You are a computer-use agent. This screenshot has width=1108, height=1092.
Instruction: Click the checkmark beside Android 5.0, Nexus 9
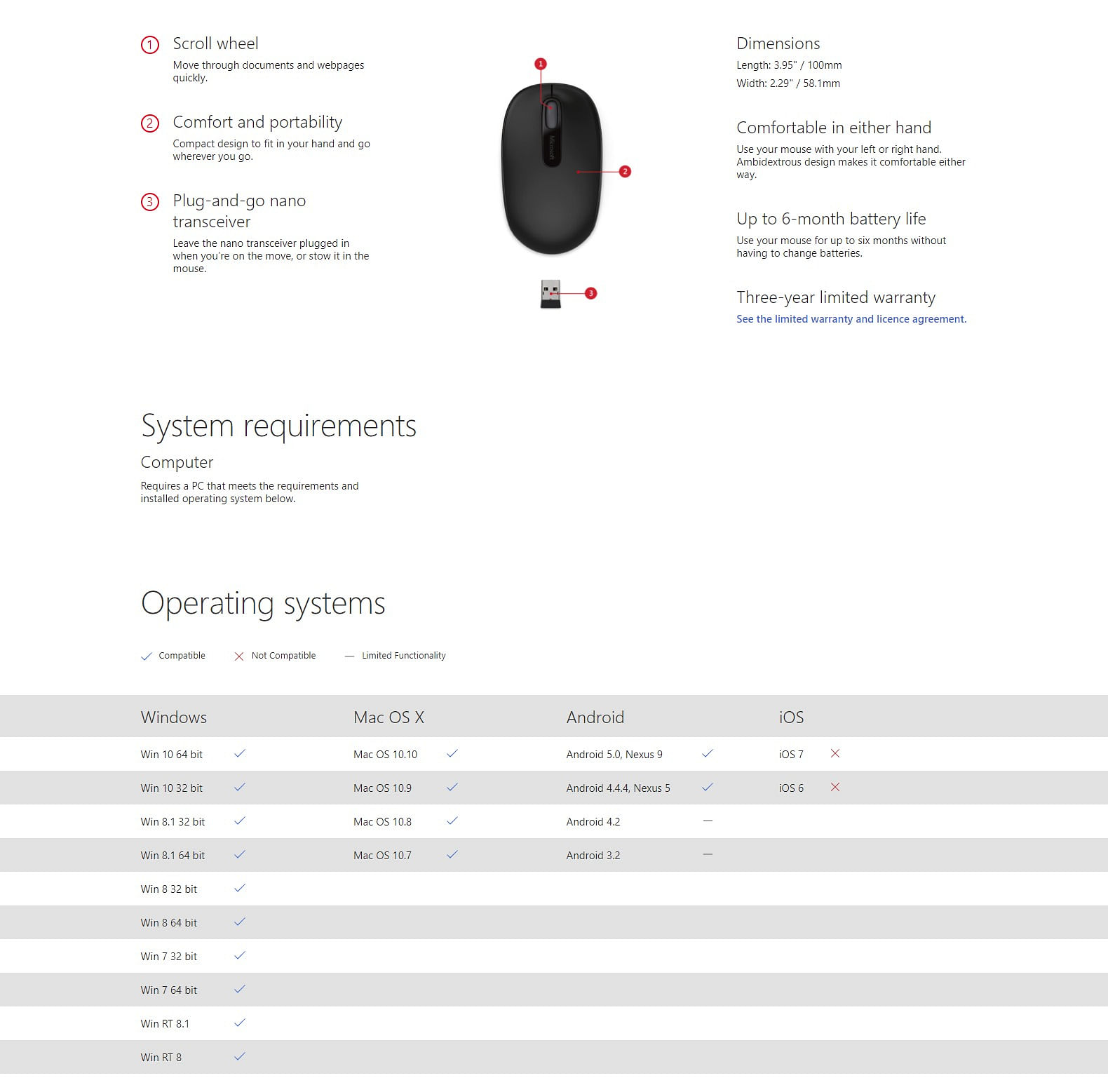(708, 753)
